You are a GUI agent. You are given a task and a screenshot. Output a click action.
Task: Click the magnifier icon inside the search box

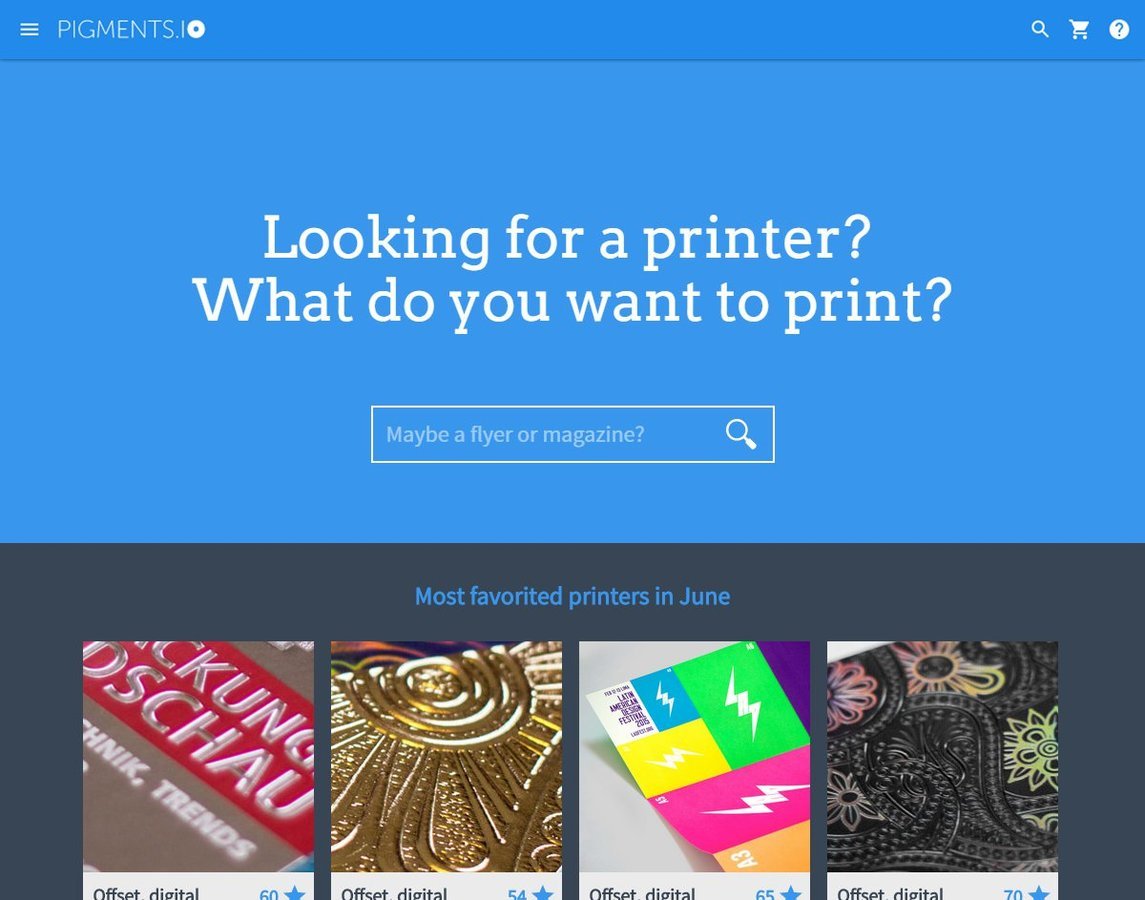740,434
